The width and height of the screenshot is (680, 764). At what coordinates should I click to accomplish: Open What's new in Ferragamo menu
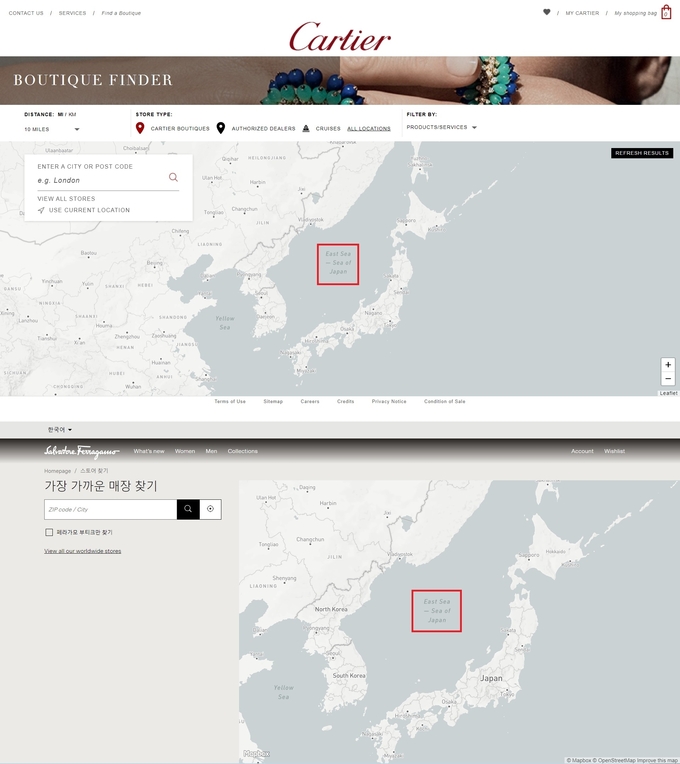coord(149,451)
